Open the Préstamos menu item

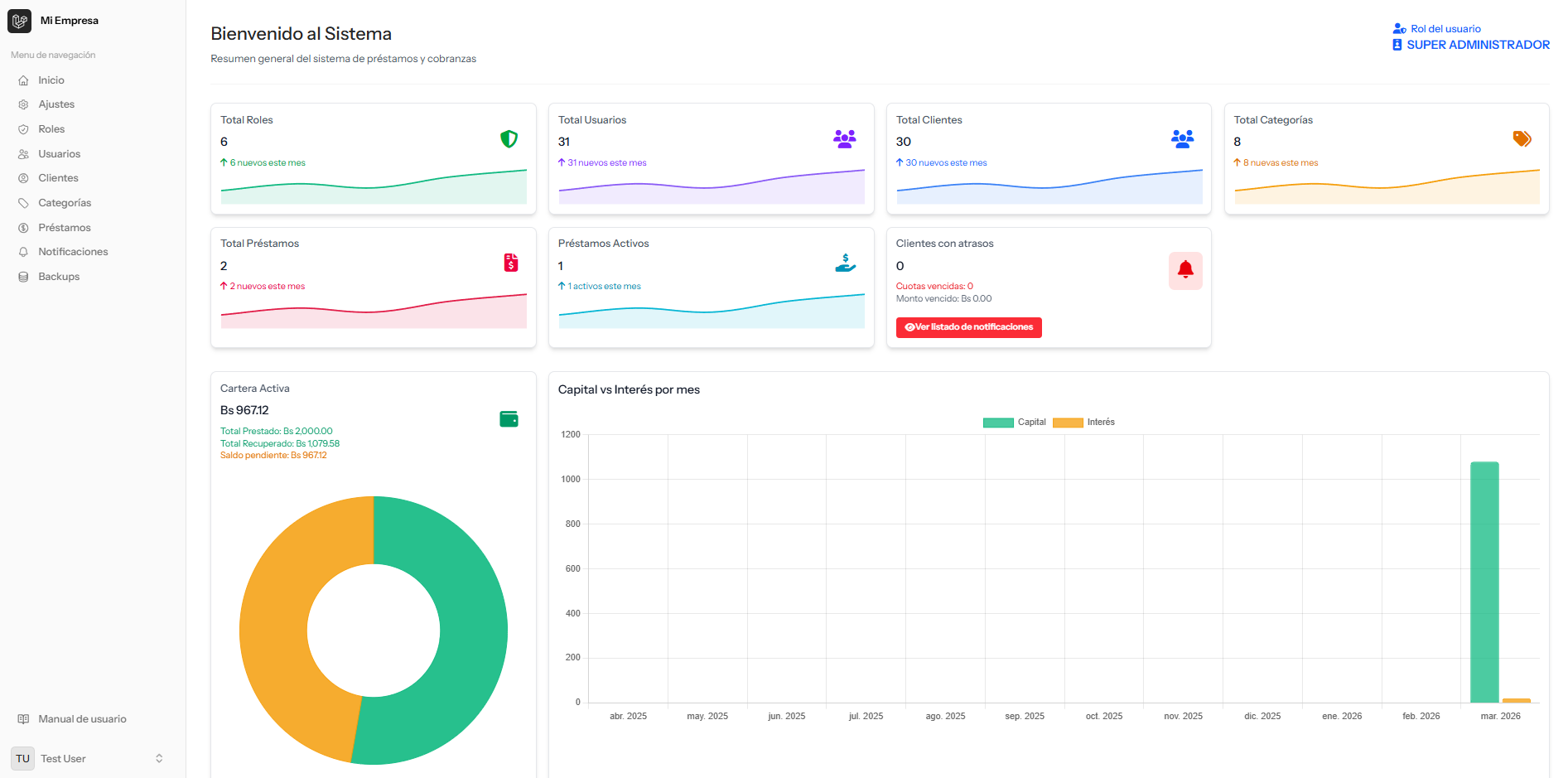(64, 228)
